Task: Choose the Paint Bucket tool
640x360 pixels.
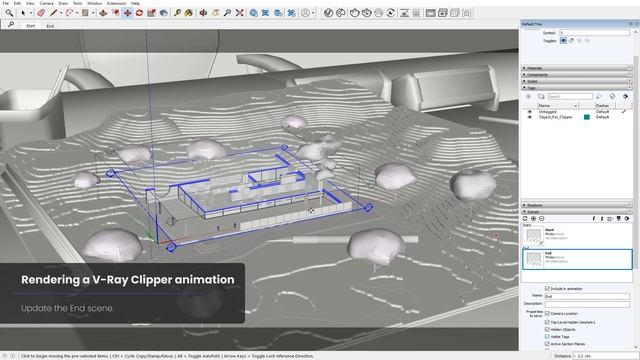Action: [x=189, y=13]
